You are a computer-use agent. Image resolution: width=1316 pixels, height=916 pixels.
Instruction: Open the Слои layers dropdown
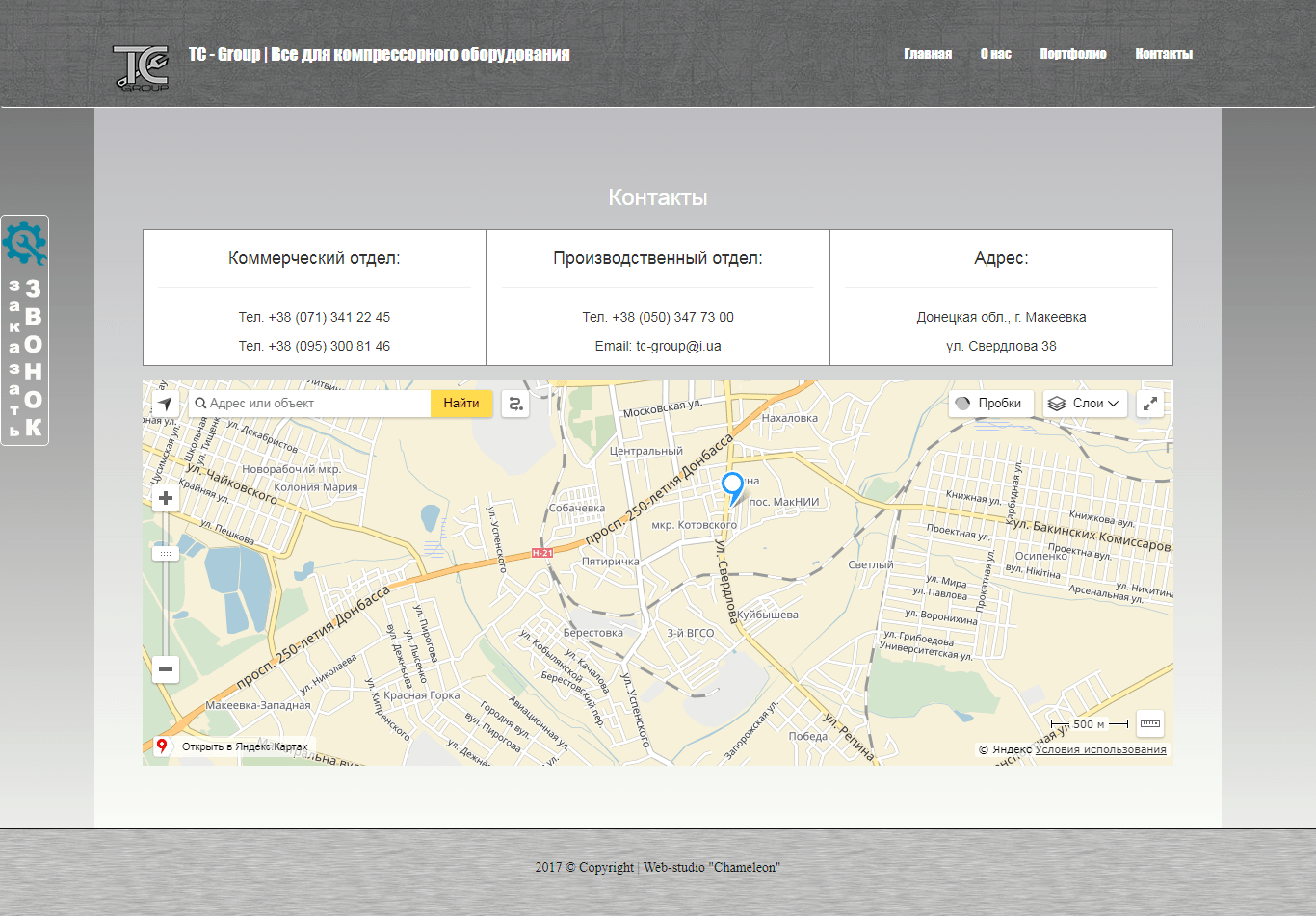(1085, 404)
